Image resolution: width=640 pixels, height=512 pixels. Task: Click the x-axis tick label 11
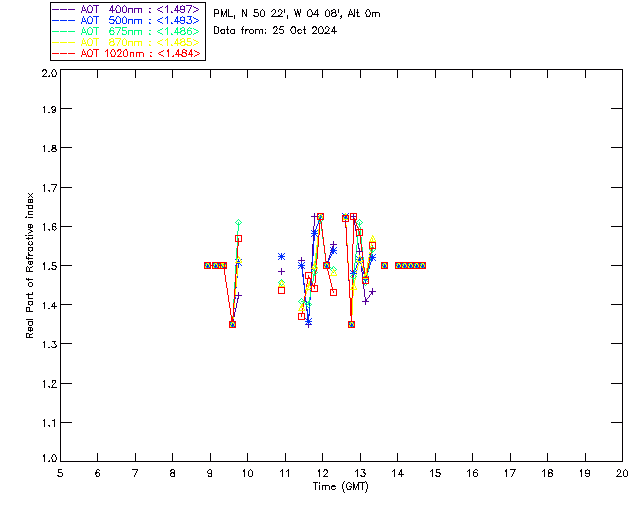tap(285, 473)
